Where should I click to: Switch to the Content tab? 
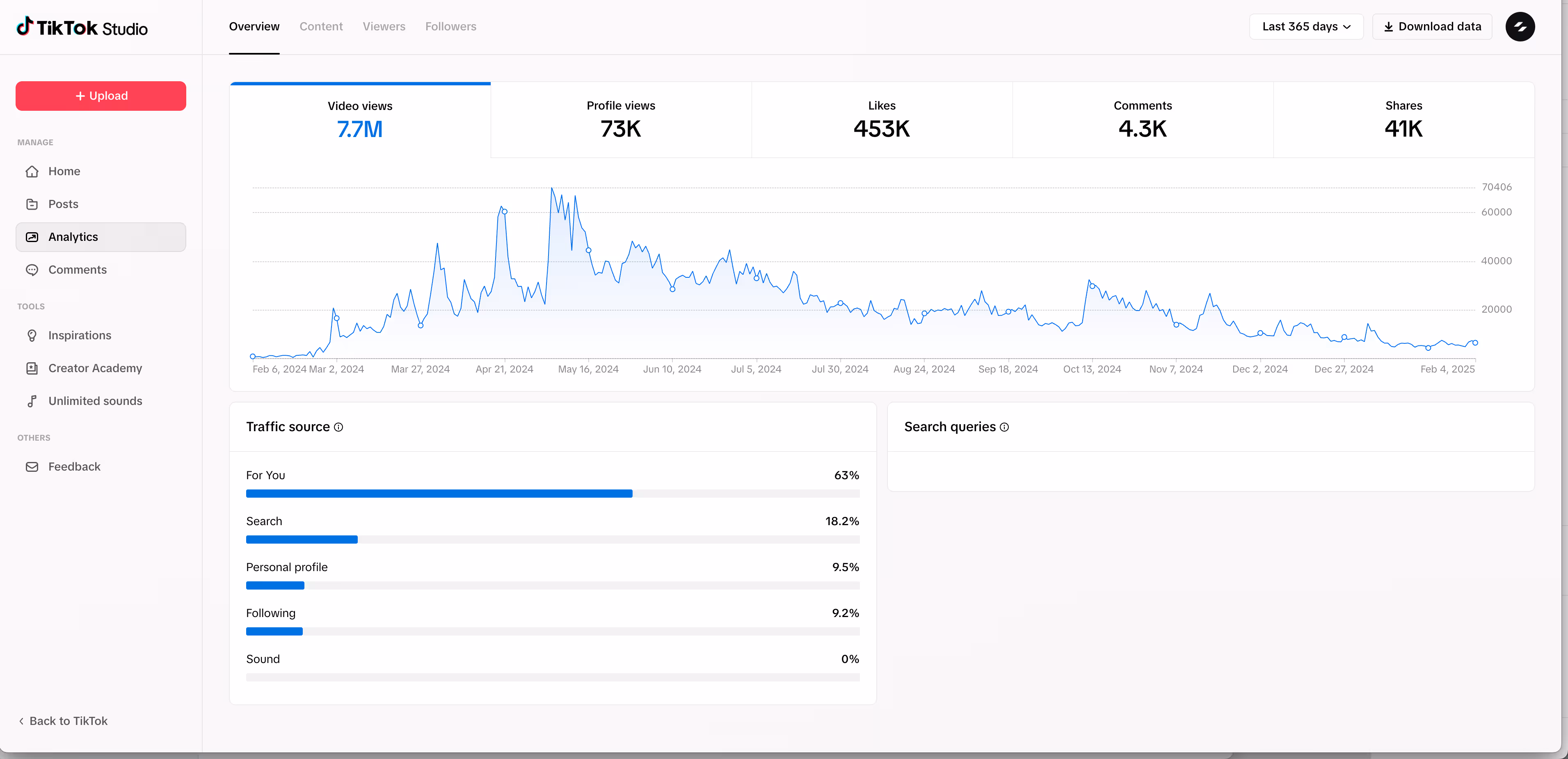click(321, 27)
